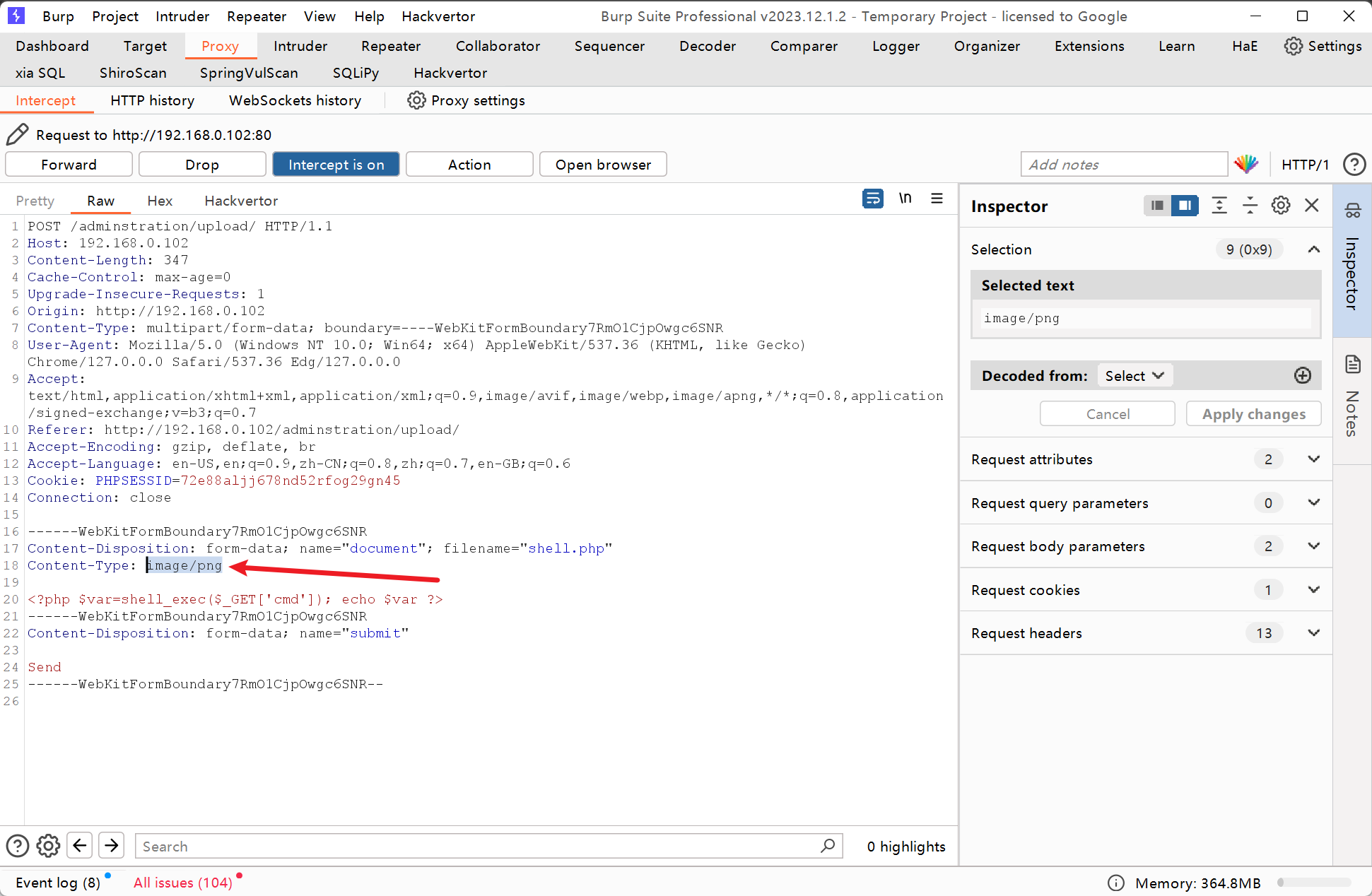
Task: Open search help icon at bottom left
Action: (x=18, y=846)
